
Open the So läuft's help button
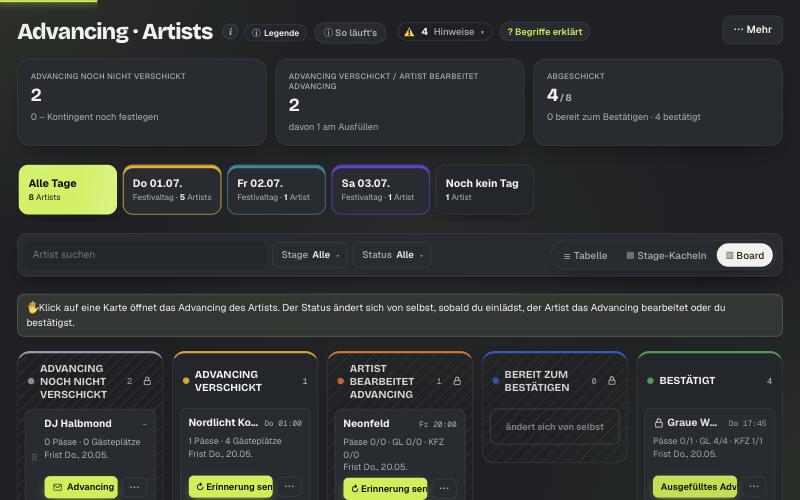[x=351, y=33]
